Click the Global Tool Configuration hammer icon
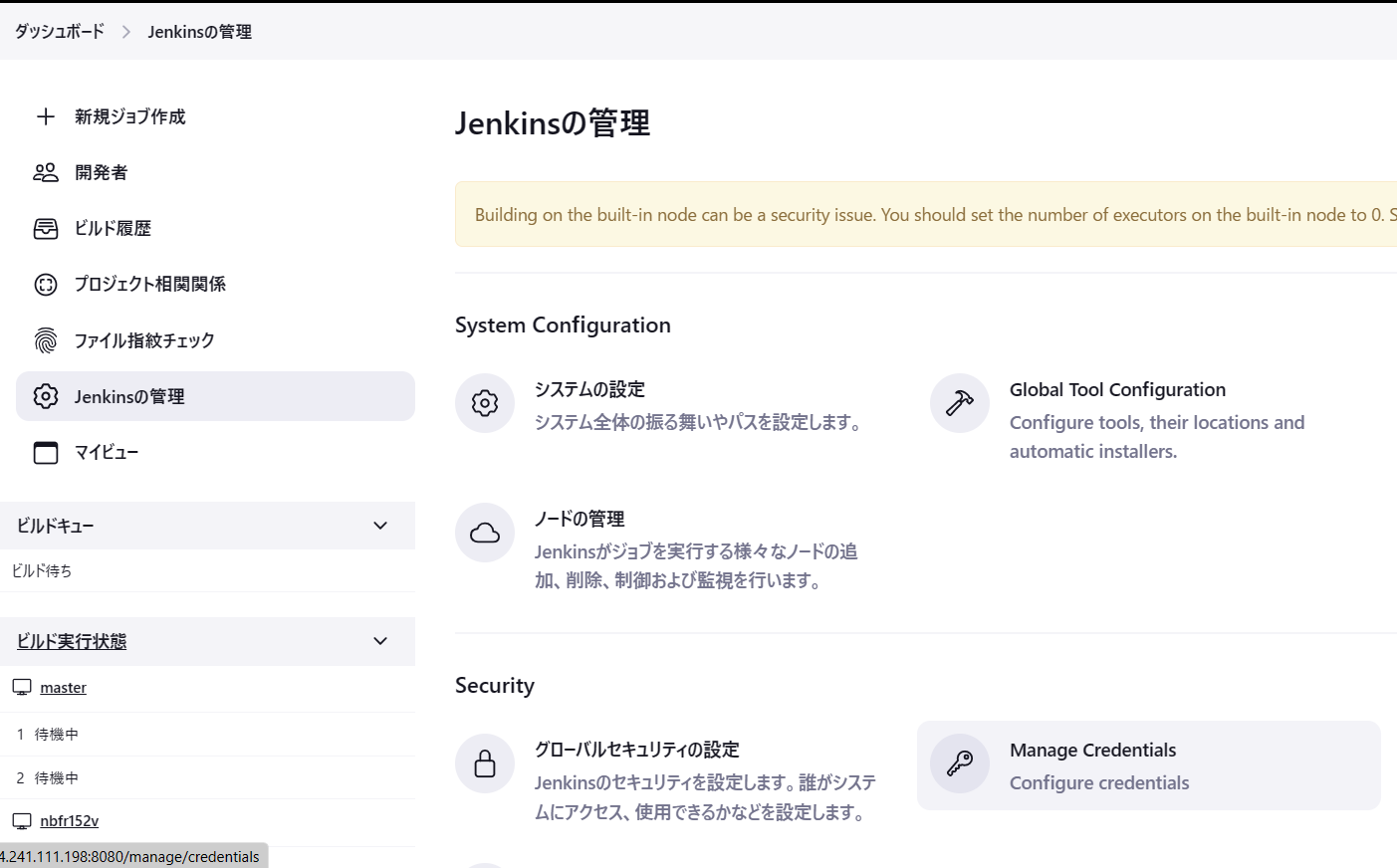Viewport: 1397px width, 868px height. pos(959,402)
